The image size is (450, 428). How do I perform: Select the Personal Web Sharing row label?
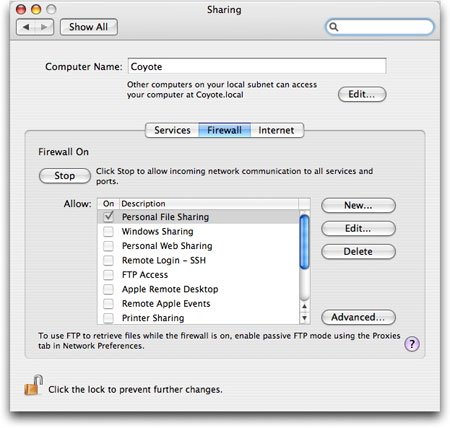click(x=167, y=246)
